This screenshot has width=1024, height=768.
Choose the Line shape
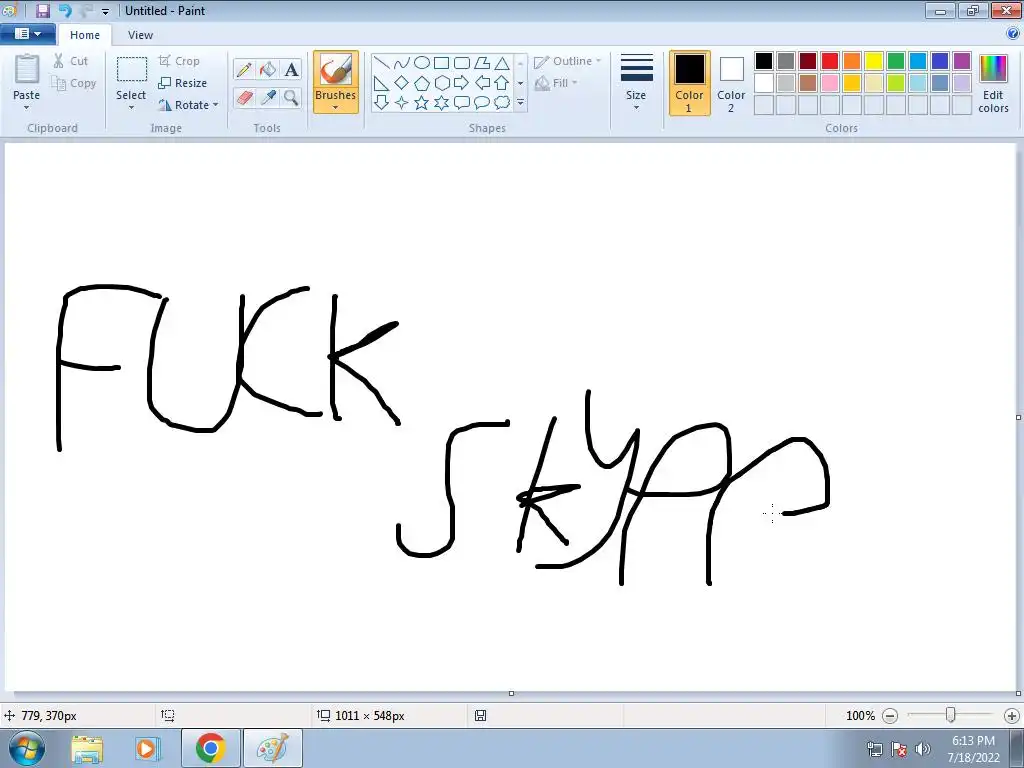pyautogui.click(x=381, y=63)
